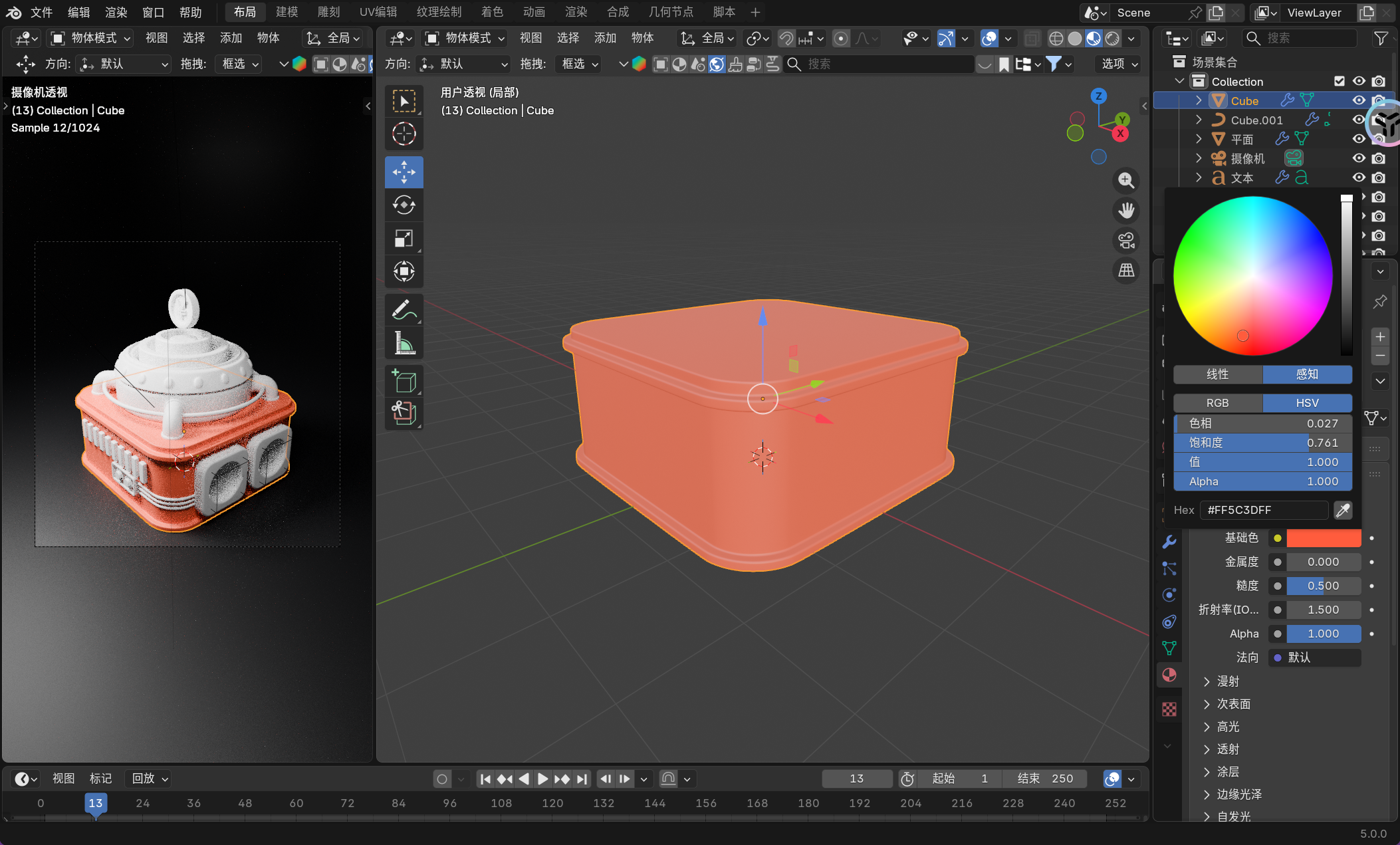Uncheck the Collection exclude checkbox

[1340, 81]
